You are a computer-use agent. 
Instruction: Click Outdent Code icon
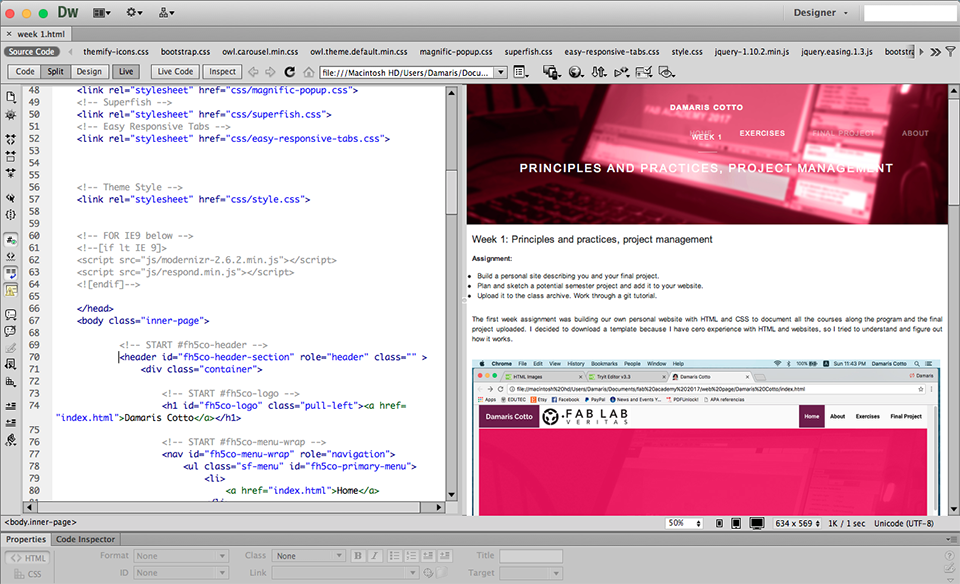click(11, 422)
